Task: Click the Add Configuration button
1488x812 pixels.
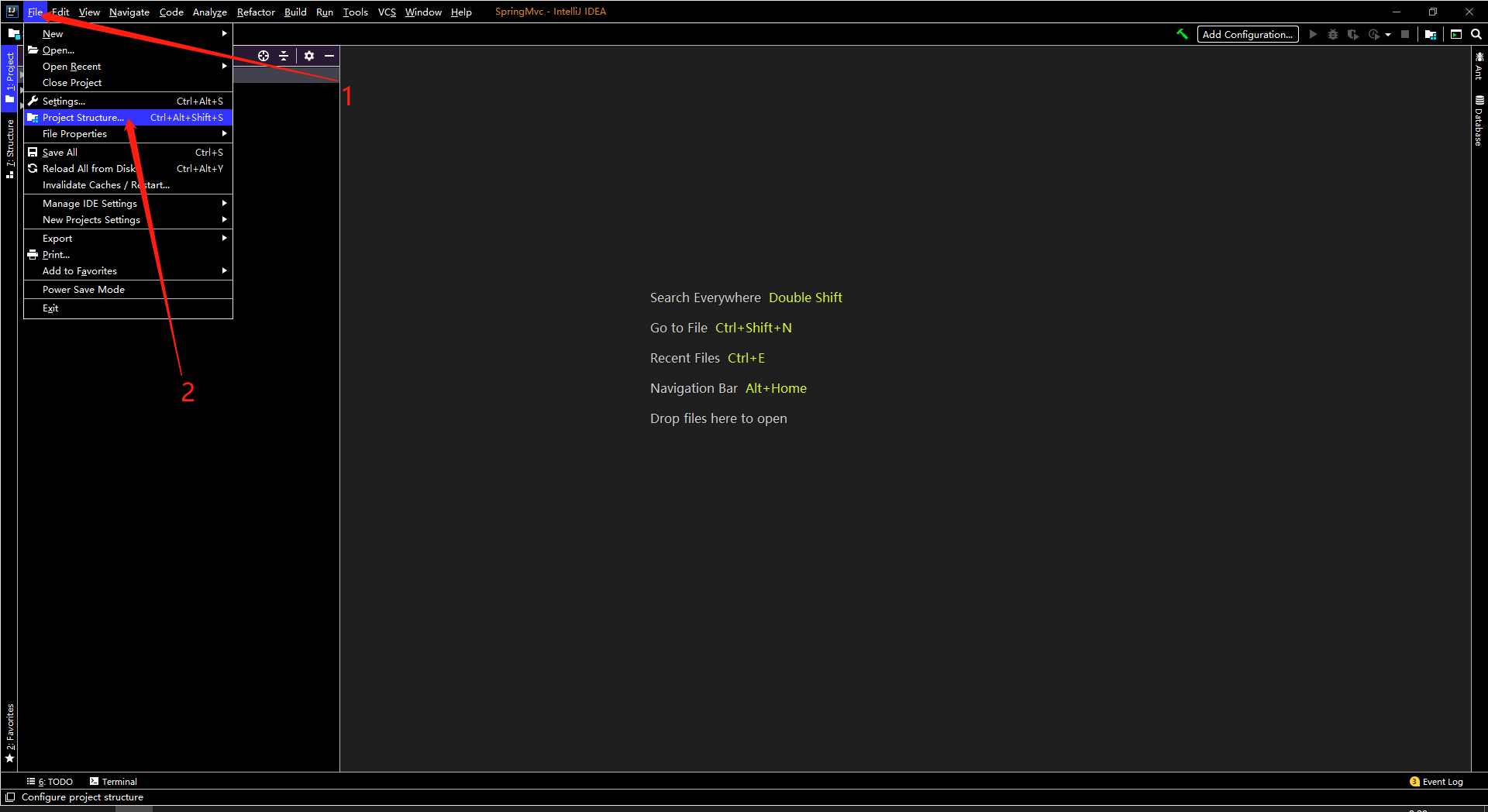Action: pyautogui.click(x=1247, y=34)
